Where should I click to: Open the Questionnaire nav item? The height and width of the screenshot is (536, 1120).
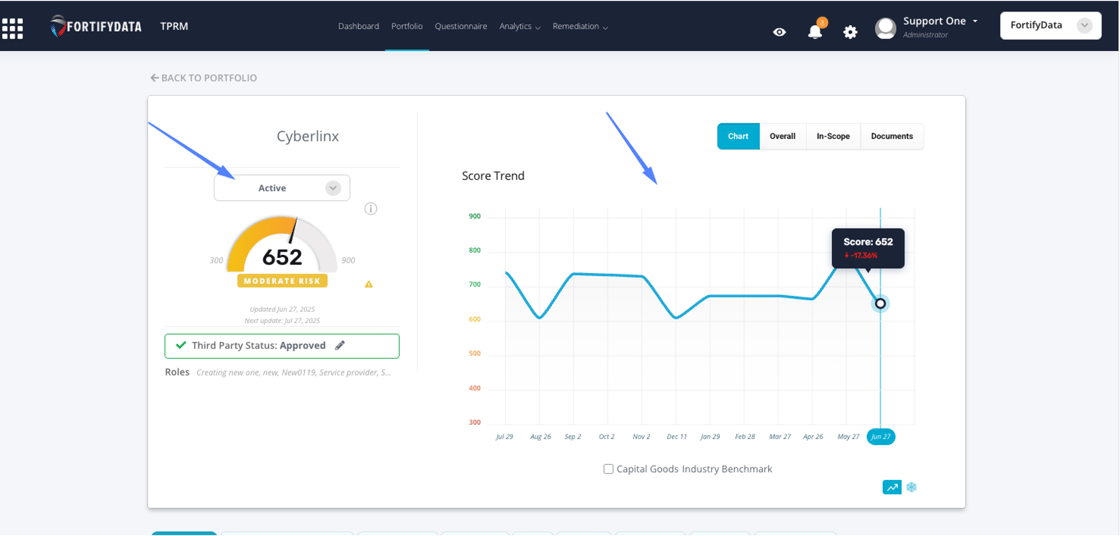[461, 26]
